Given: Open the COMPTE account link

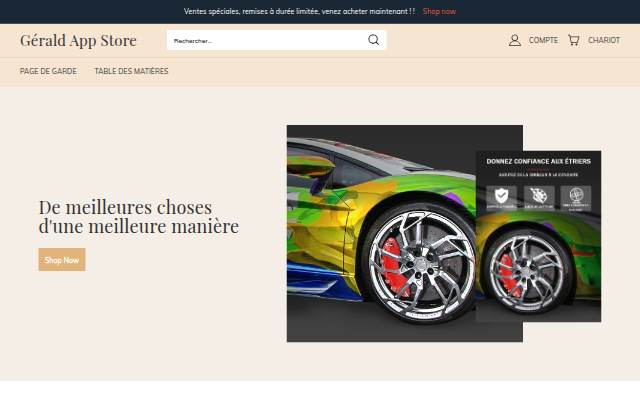Looking at the screenshot, I should pos(543,40).
